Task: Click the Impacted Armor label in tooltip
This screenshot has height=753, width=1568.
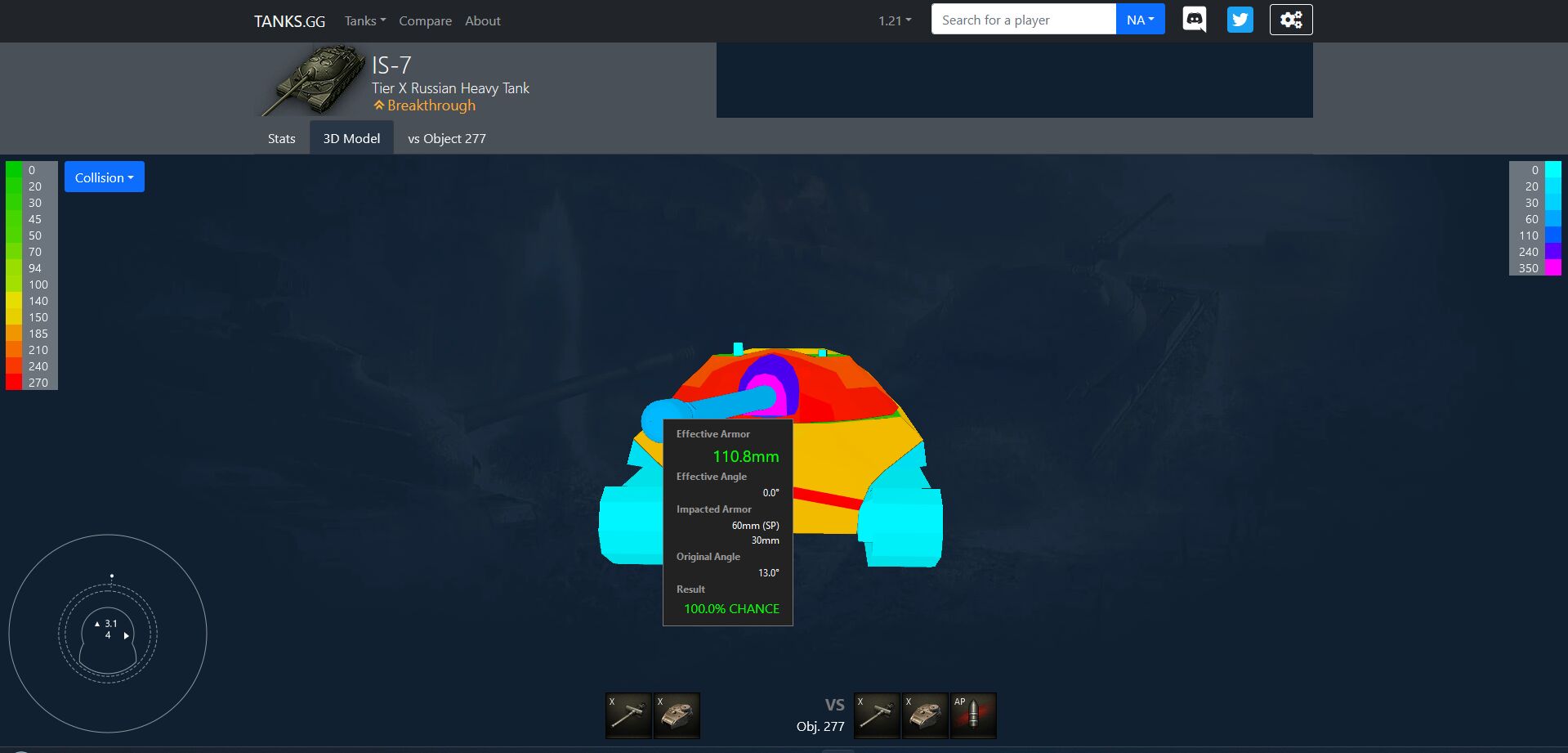Action: click(x=714, y=509)
